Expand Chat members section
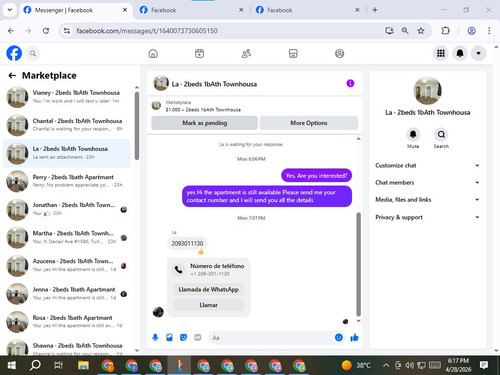This screenshot has height=375, width=500. (427, 183)
